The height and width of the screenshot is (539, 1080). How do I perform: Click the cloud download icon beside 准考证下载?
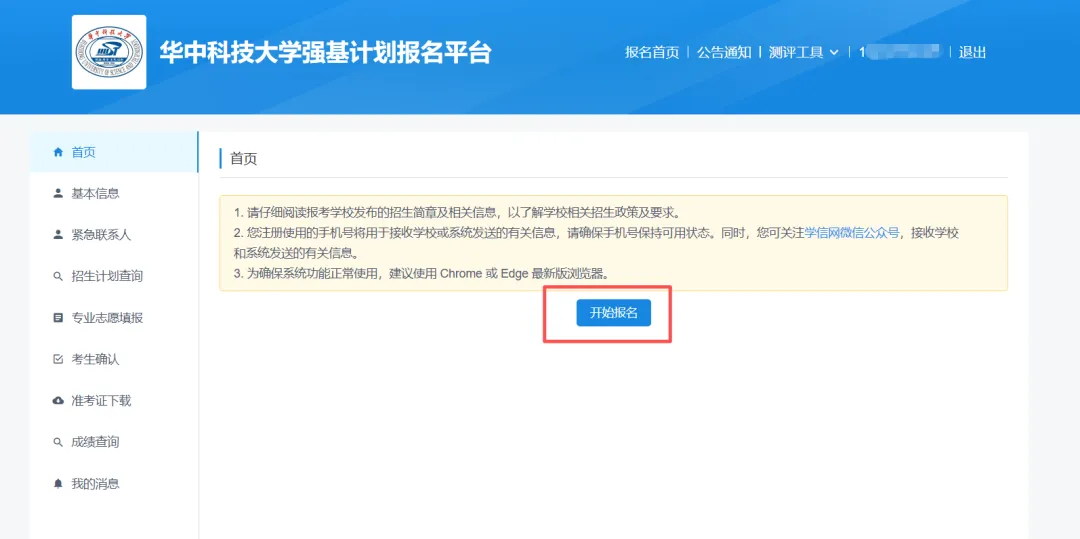(x=58, y=401)
